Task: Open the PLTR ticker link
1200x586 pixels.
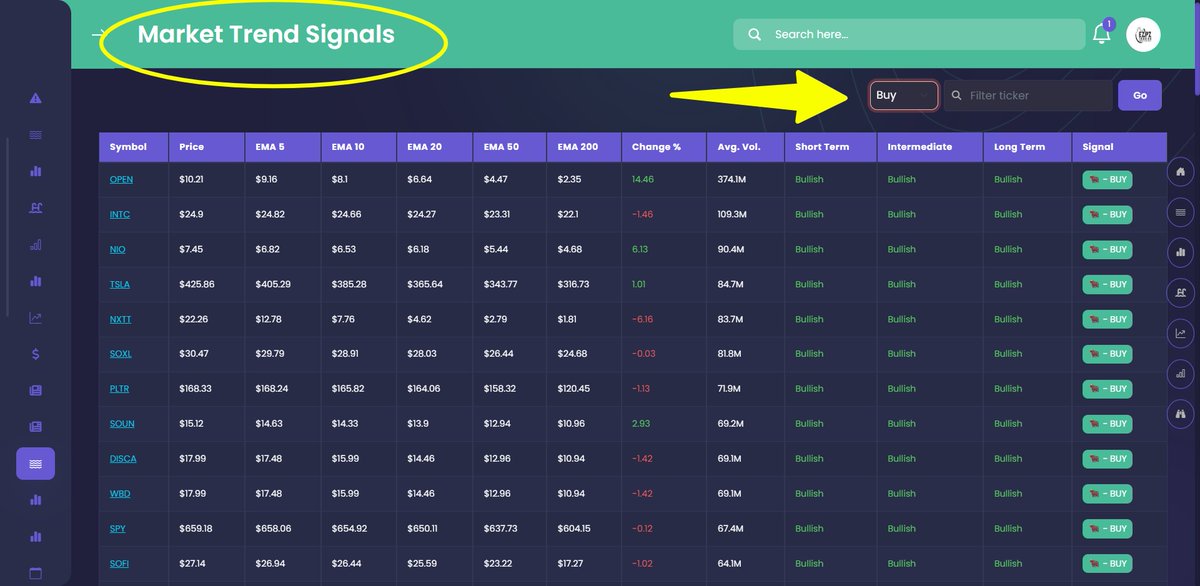Action: (x=120, y=389)
